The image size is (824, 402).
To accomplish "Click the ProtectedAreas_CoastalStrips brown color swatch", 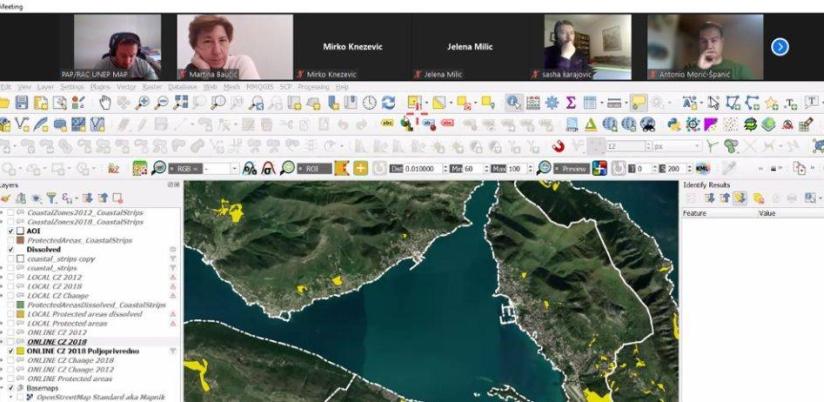I will [20, 239].
